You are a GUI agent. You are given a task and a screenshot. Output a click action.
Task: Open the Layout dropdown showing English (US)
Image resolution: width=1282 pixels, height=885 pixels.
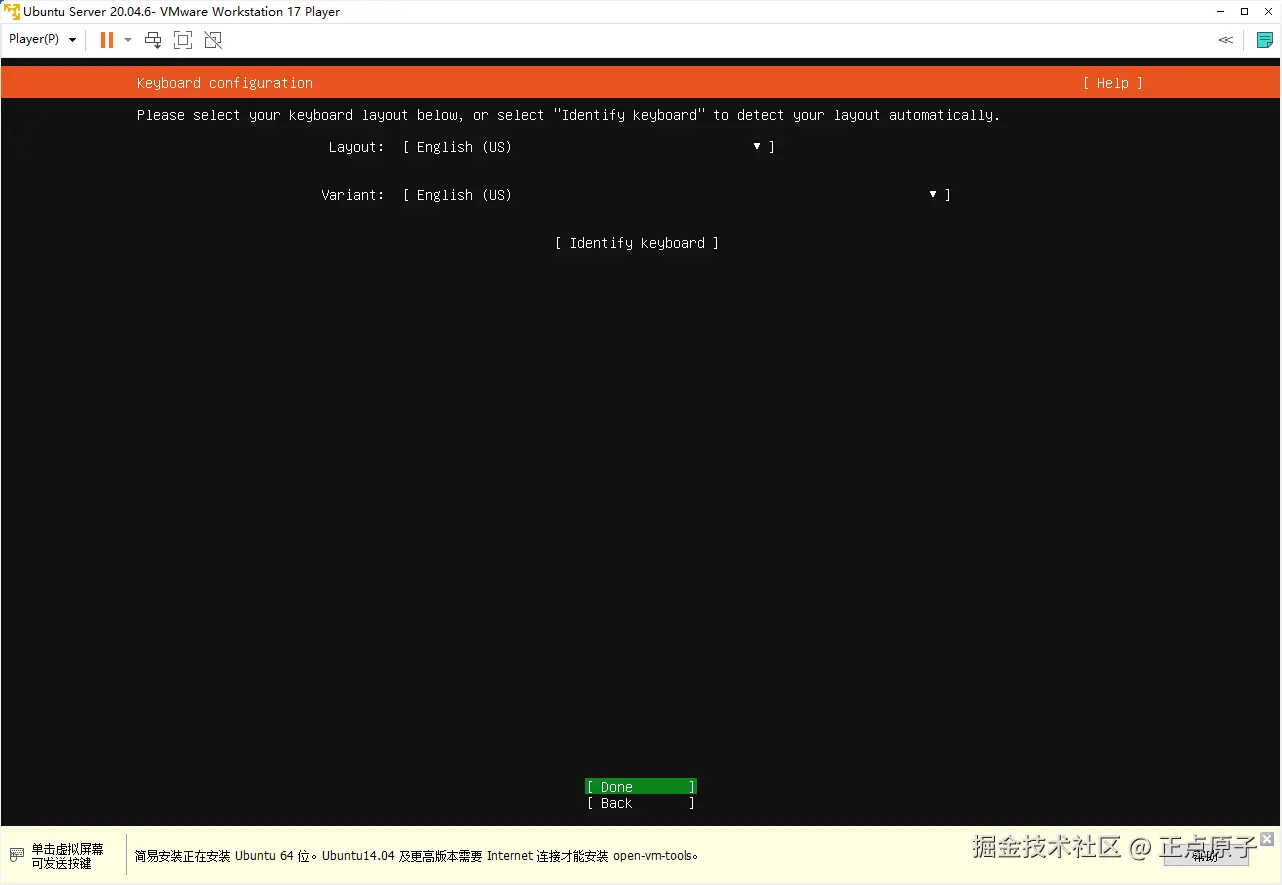[588, 147]
